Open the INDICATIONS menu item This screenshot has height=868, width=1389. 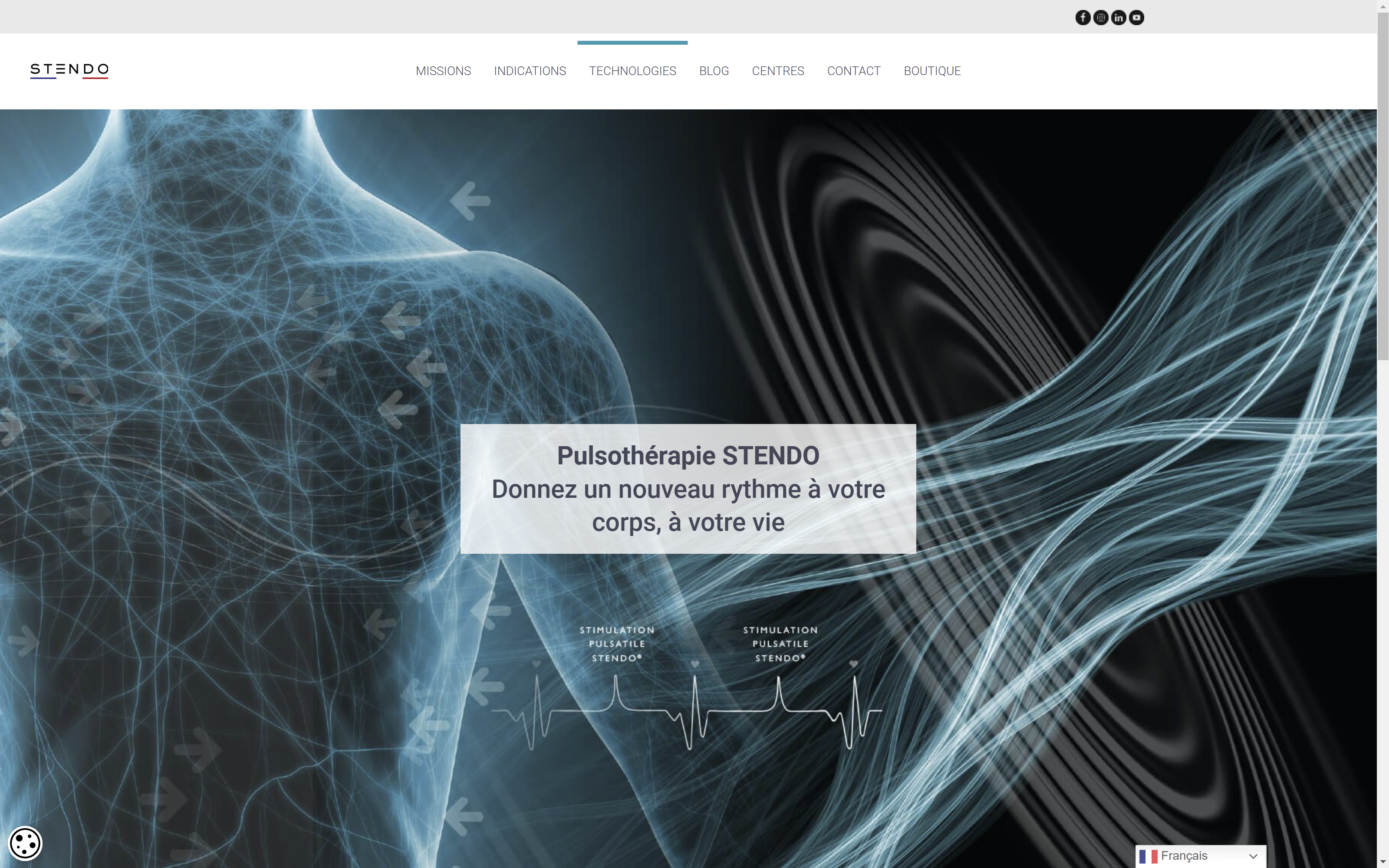point(530,71)
